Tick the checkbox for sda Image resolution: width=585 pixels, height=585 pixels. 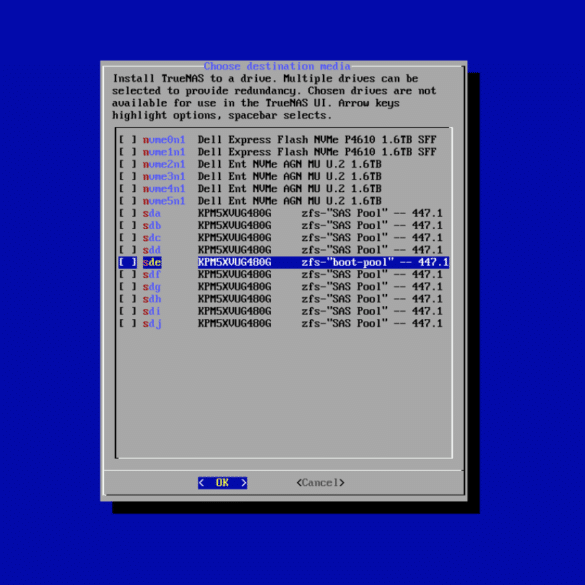[x=128, y=213]
